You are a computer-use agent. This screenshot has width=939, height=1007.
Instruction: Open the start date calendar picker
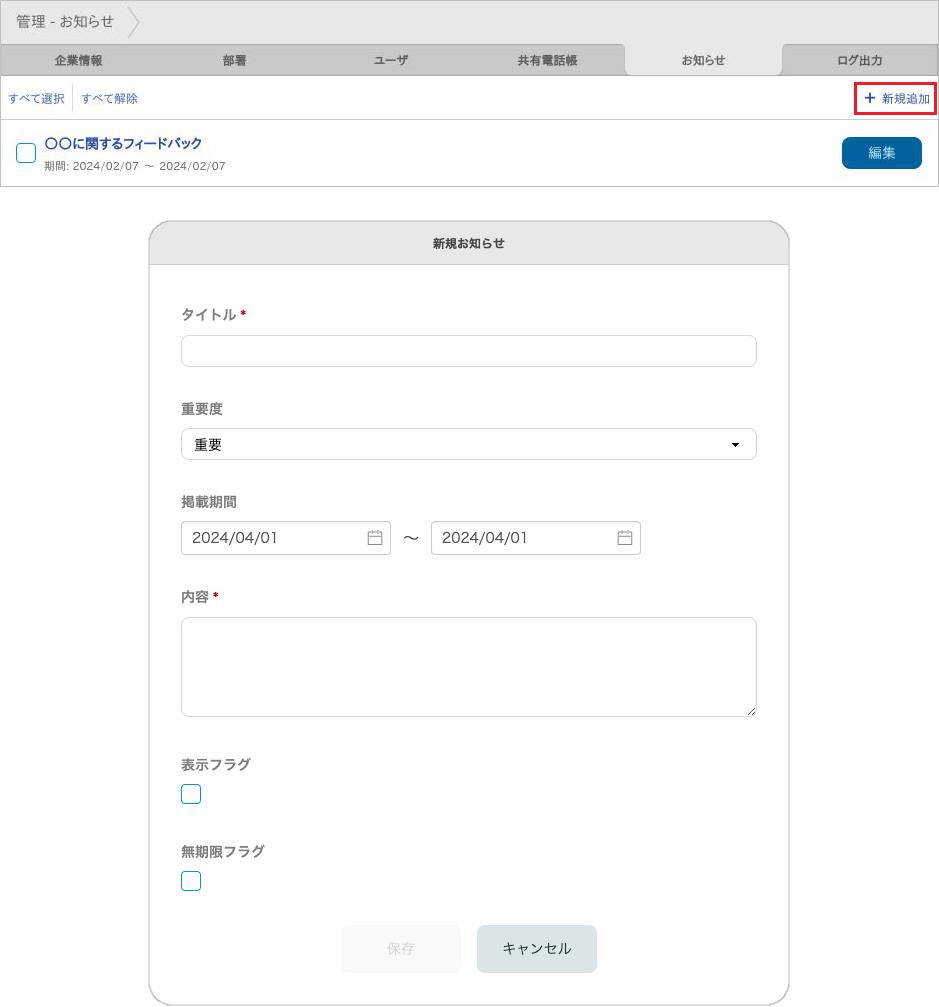pos(375,538)
